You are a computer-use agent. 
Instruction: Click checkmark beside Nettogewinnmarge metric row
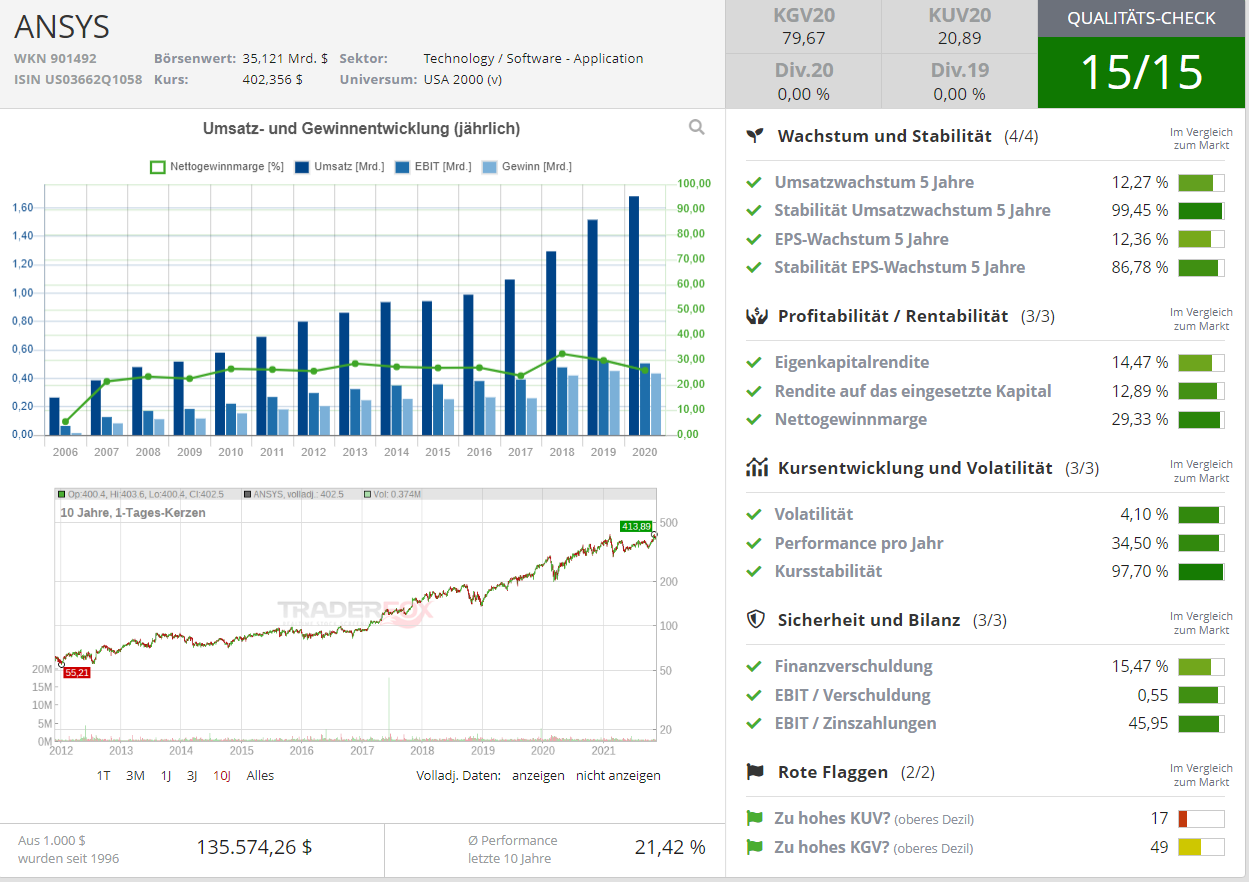tap(754, 419)
